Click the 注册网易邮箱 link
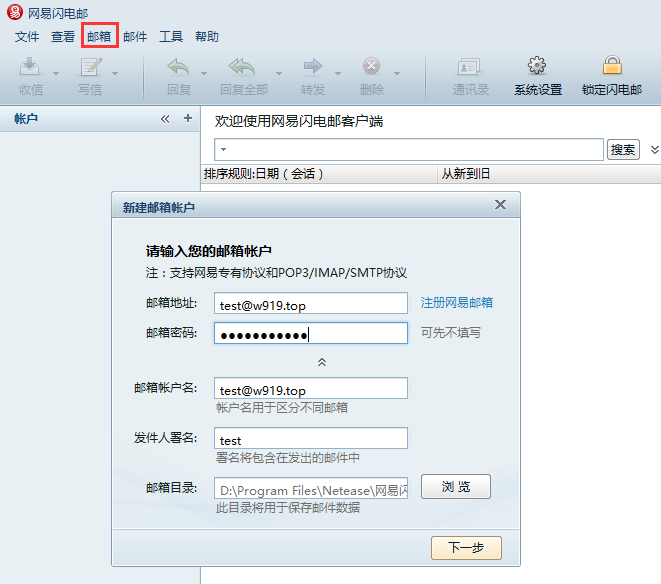Image resolution: width=661 pixels, height=584 pixels. coord(456,303)
